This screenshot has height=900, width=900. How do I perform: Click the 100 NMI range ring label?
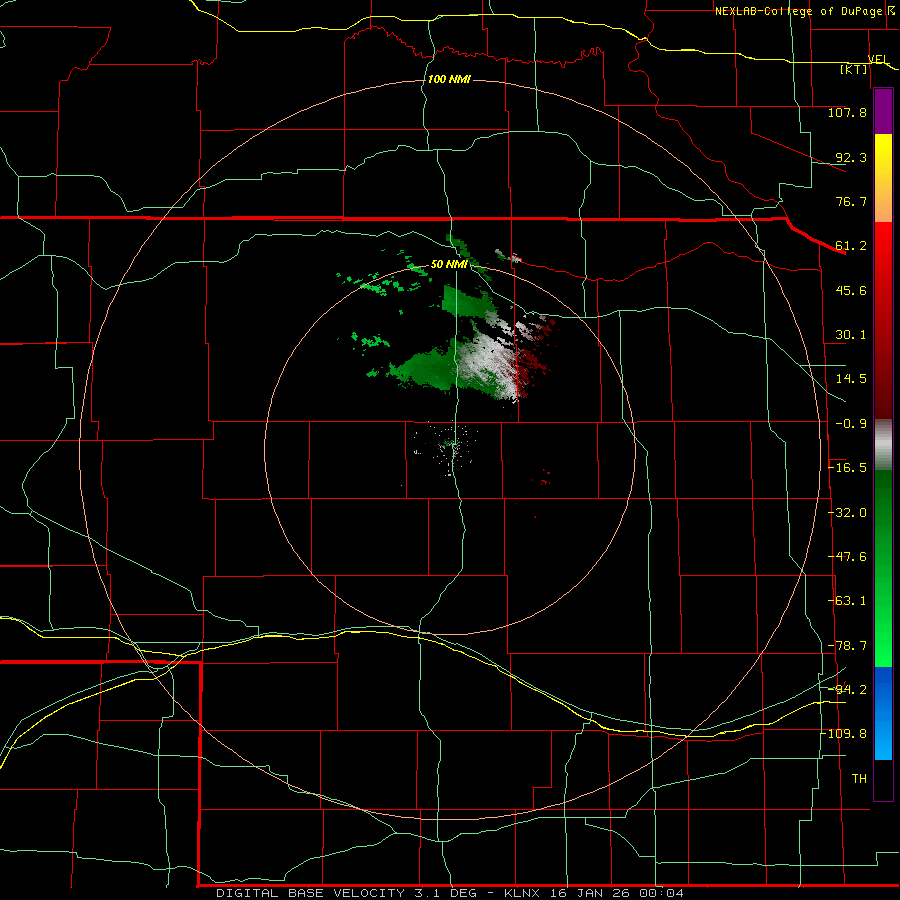[449, 79]
